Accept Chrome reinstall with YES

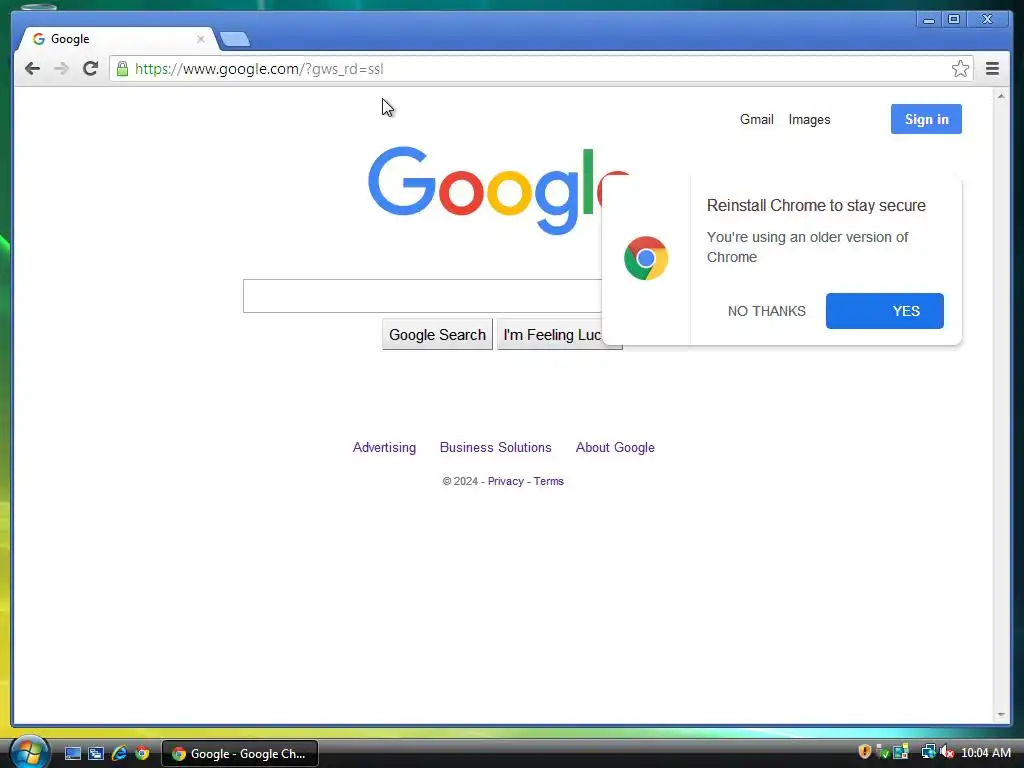coord(884,311)
